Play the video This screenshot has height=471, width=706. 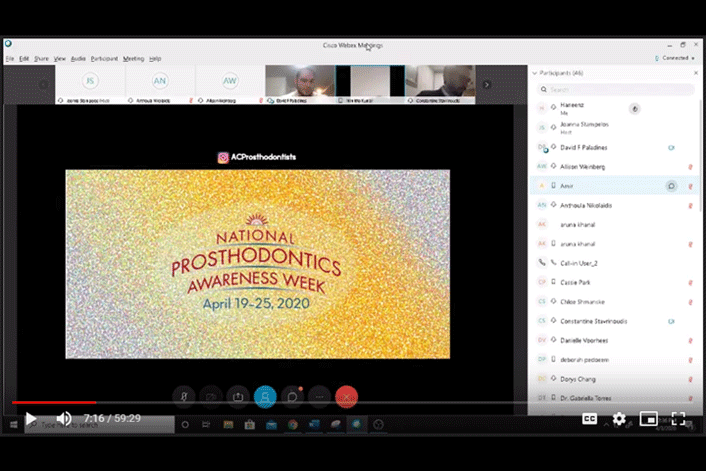point(31,419)
